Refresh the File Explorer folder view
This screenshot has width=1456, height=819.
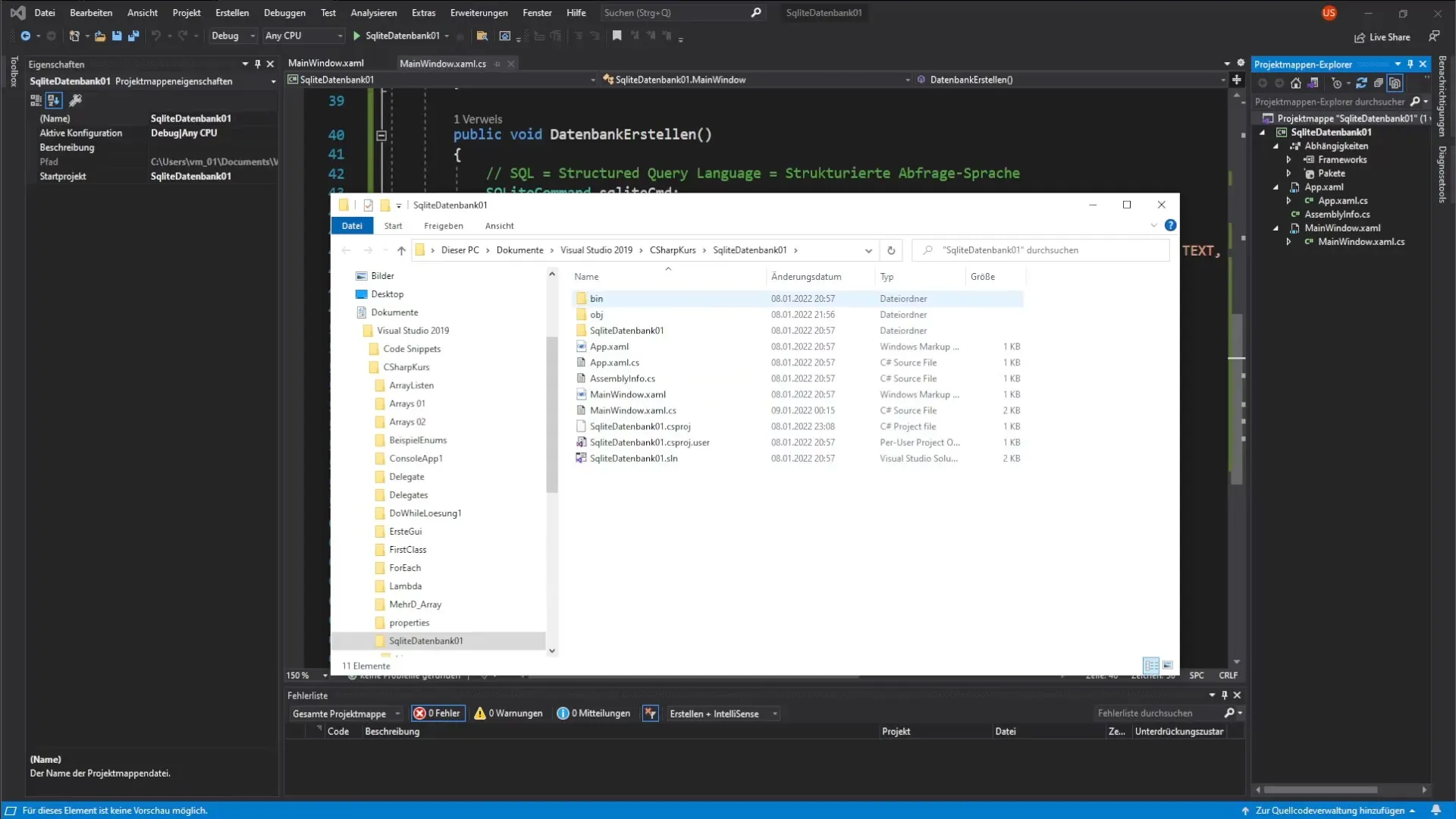point(891,250)
